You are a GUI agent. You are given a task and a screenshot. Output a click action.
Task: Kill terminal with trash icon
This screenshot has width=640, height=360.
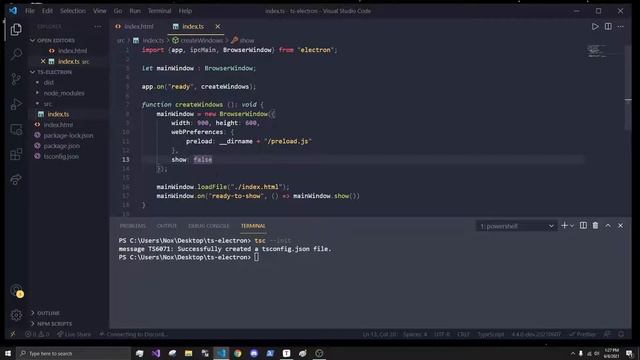click(596, 225)
